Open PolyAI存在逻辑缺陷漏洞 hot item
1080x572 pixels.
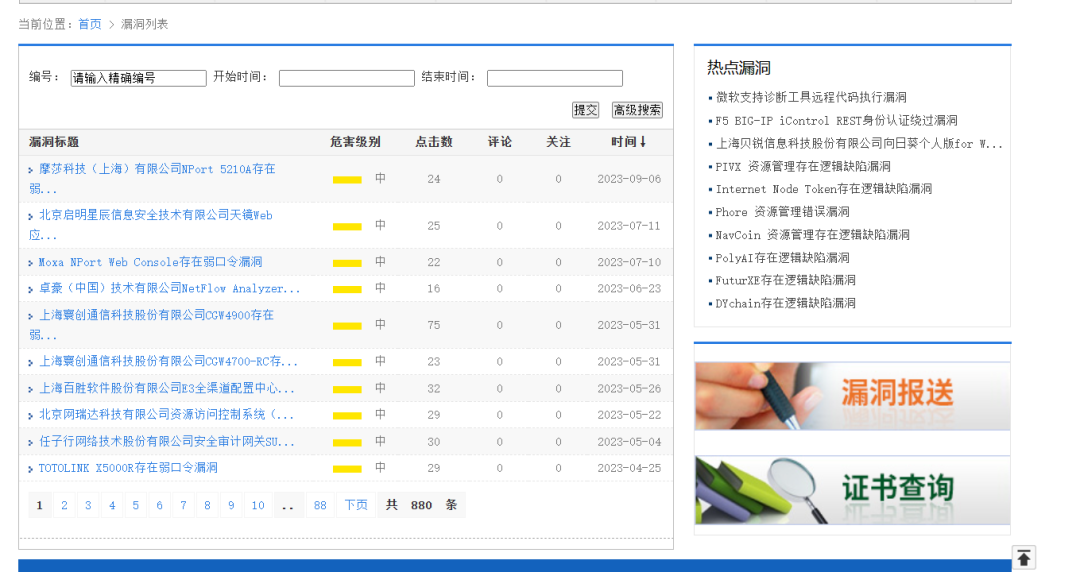(782, 258)
